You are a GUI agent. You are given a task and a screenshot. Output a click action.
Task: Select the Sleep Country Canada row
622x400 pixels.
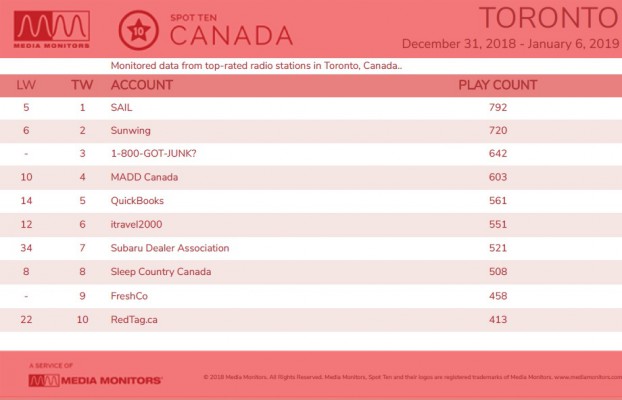tap(311, 272)
